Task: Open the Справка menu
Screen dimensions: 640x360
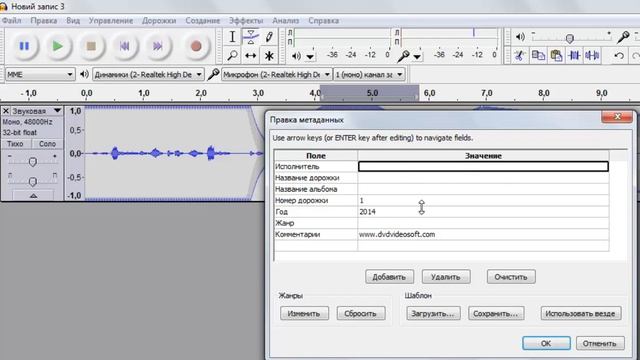Action: pos(324,20)
